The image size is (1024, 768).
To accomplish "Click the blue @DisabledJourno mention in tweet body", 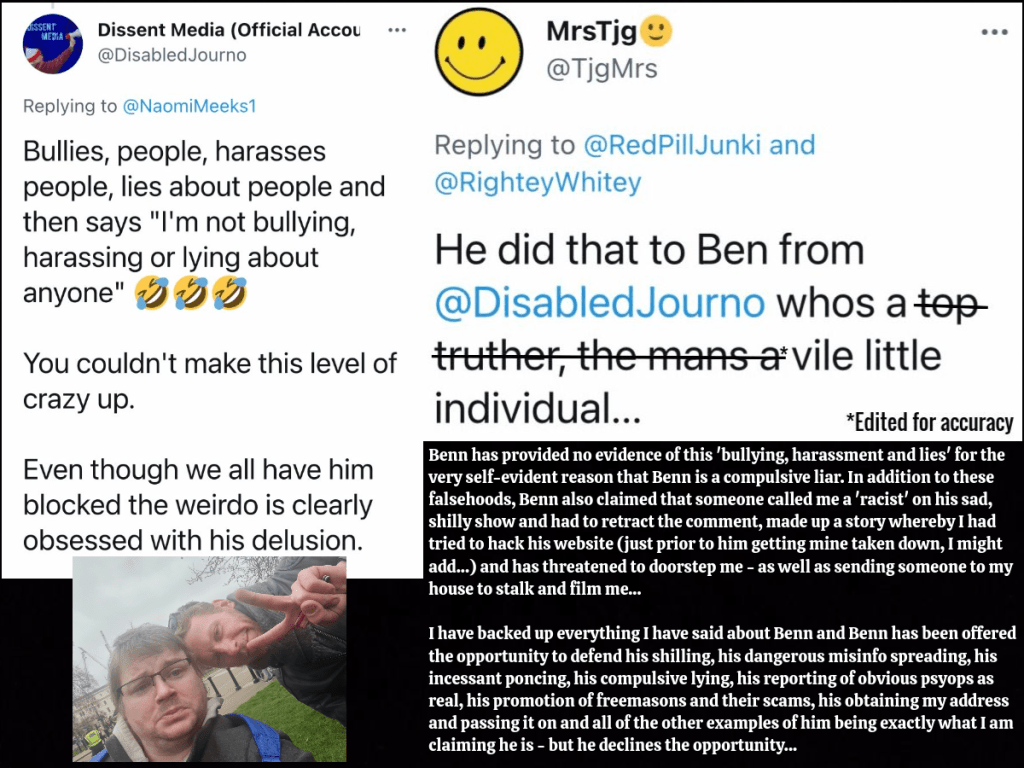I will pos(600,304).
